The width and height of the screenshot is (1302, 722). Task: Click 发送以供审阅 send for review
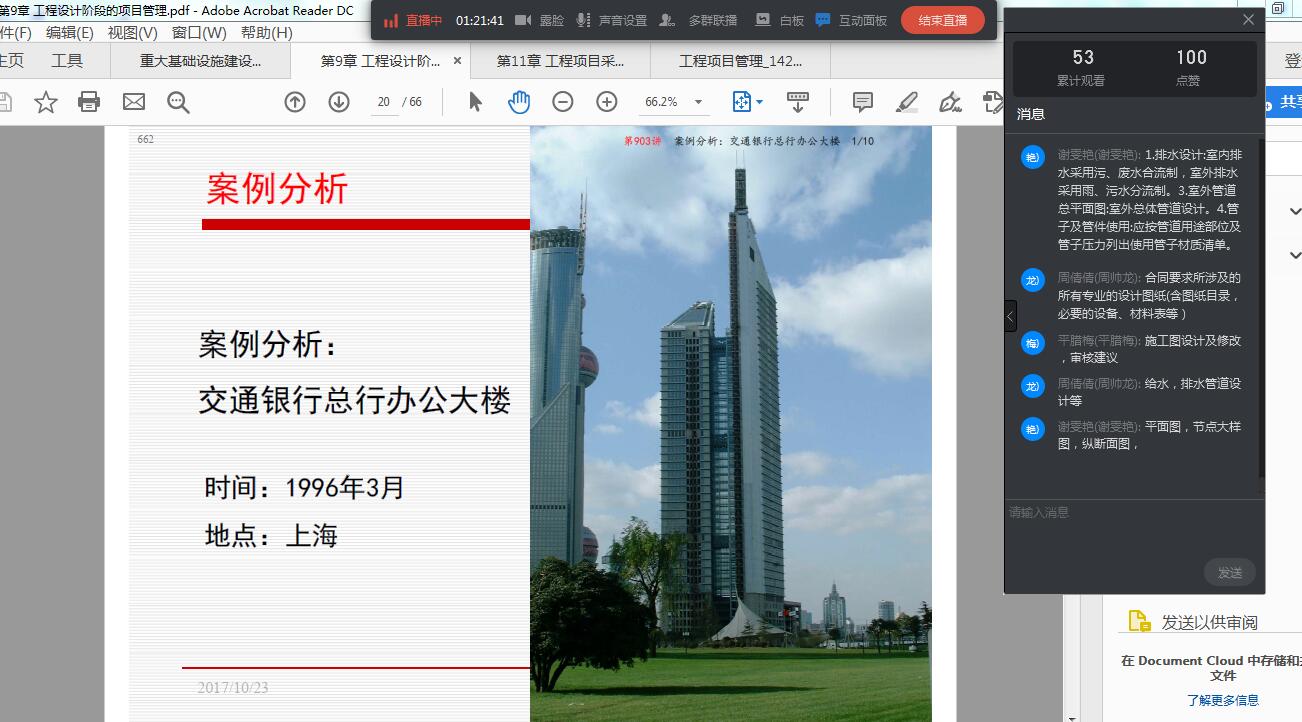point(1209,622)
